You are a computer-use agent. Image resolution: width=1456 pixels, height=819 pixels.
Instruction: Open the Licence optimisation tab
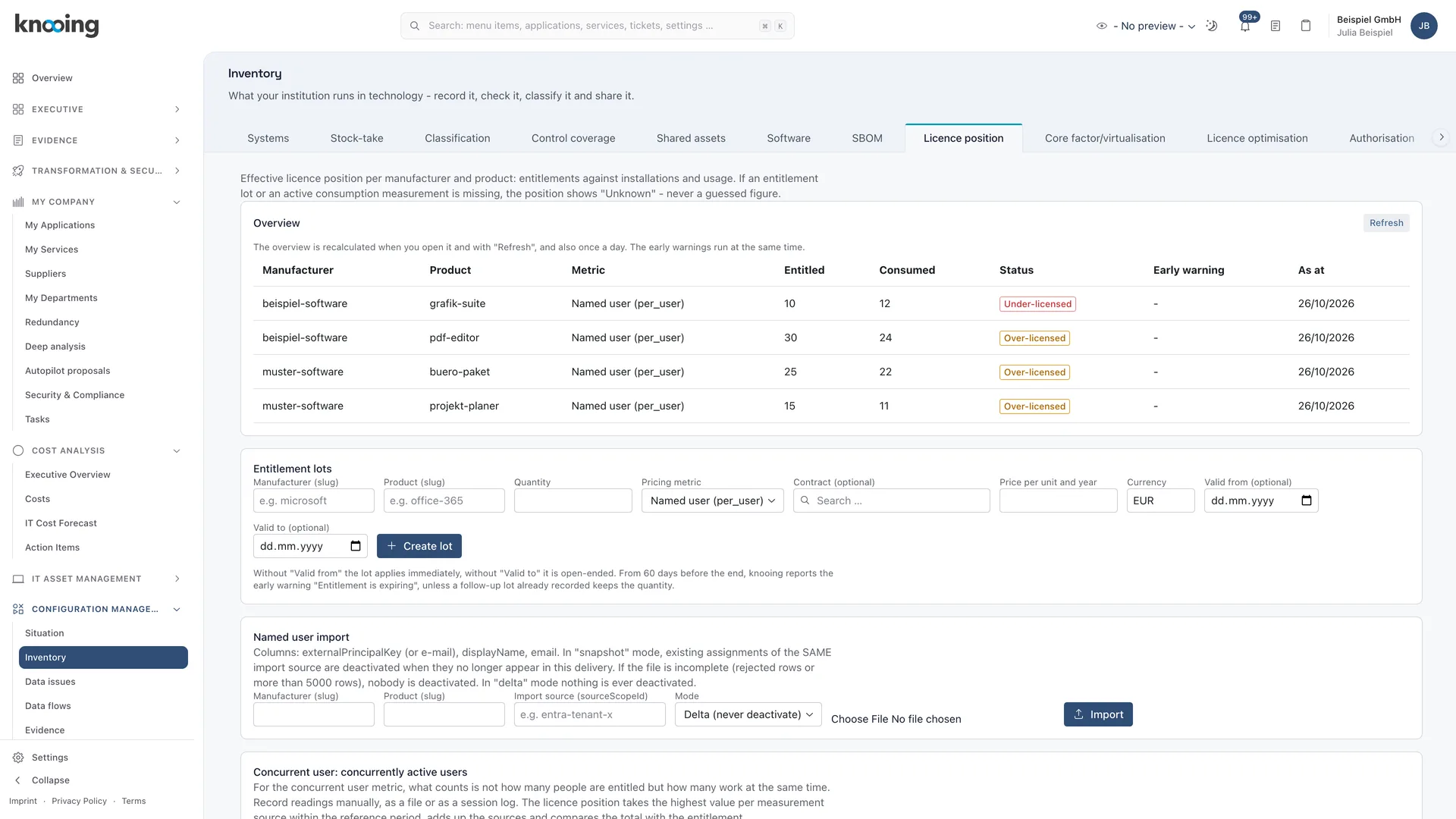[1257, 138]
